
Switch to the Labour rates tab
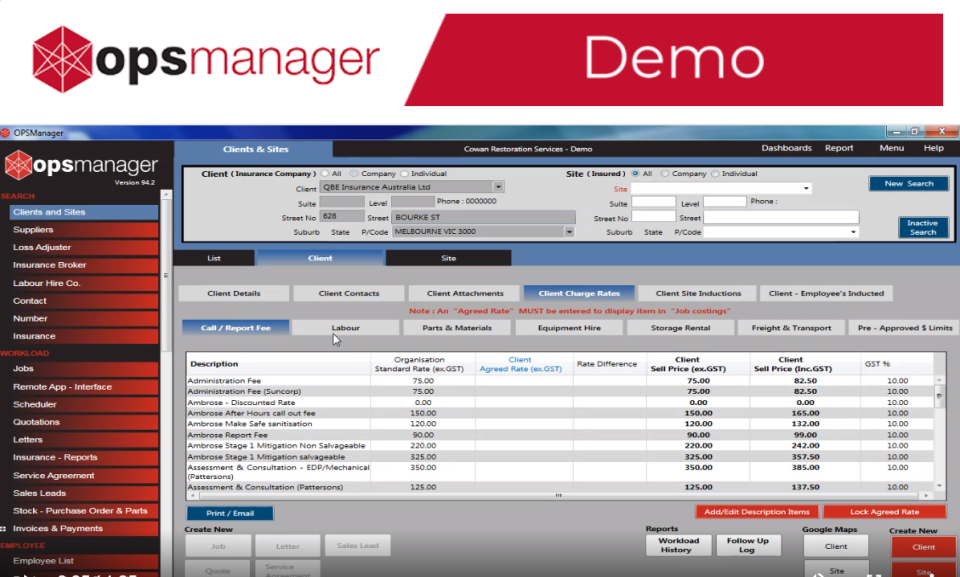(345, 326)
